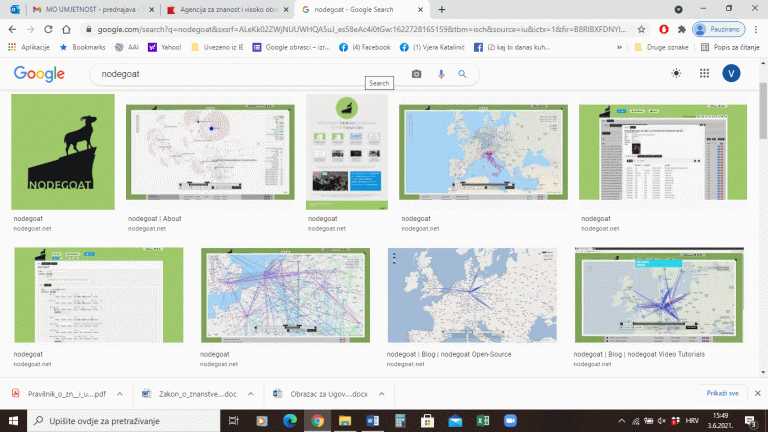768x432 pixels.
Task: Open a new browser tab
Action: tap(442, 9)
